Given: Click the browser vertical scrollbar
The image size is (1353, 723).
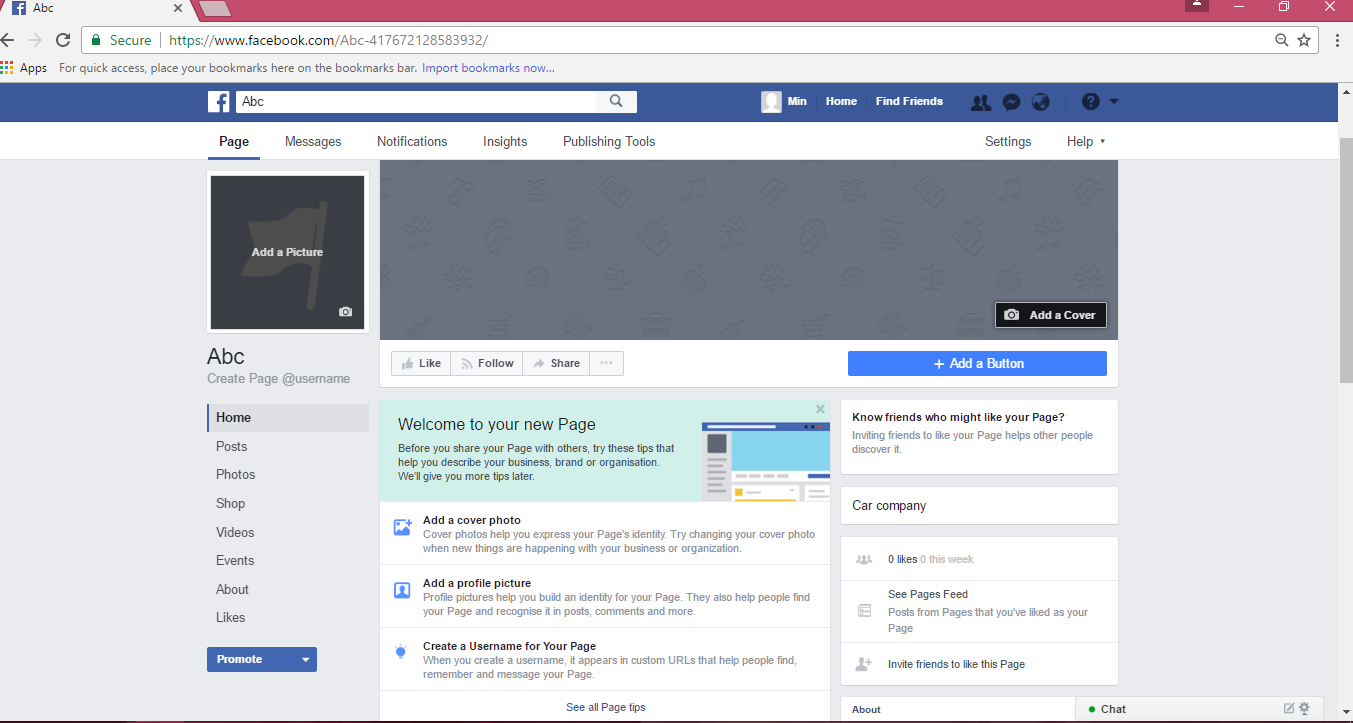Looking at the screenshot, I should (x=1345, y=260).
